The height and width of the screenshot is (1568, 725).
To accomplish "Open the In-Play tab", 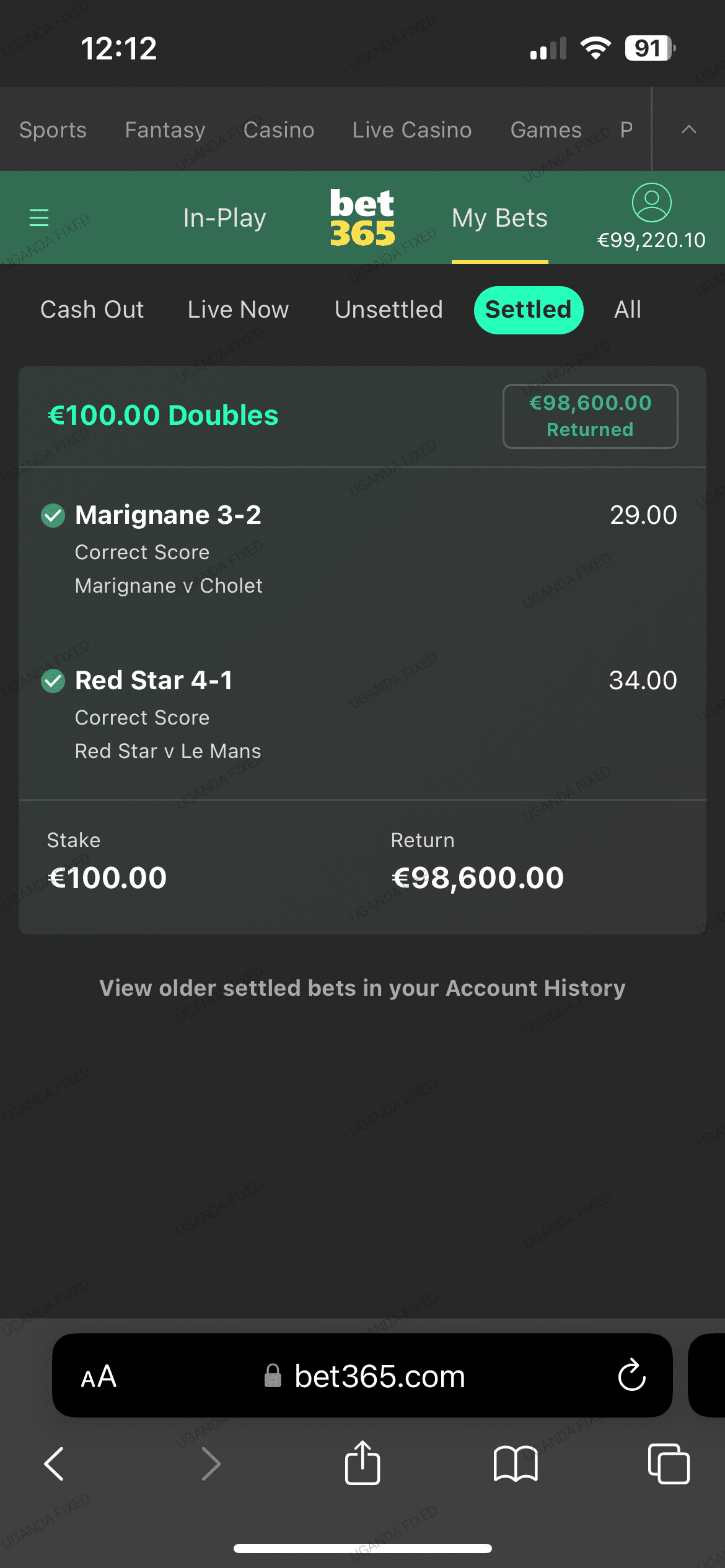I will [x=224, y=218].
